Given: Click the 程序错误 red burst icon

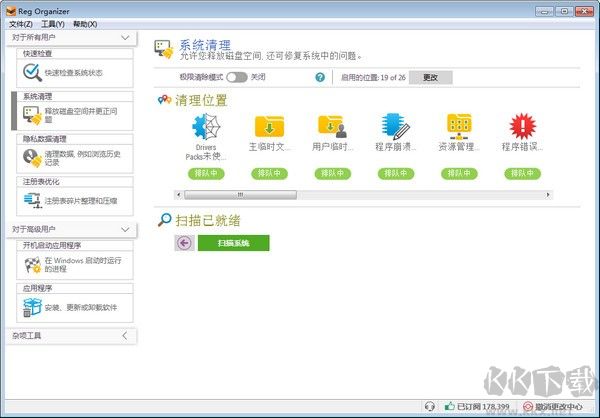Looking at the screenshot, I should 522,126.
